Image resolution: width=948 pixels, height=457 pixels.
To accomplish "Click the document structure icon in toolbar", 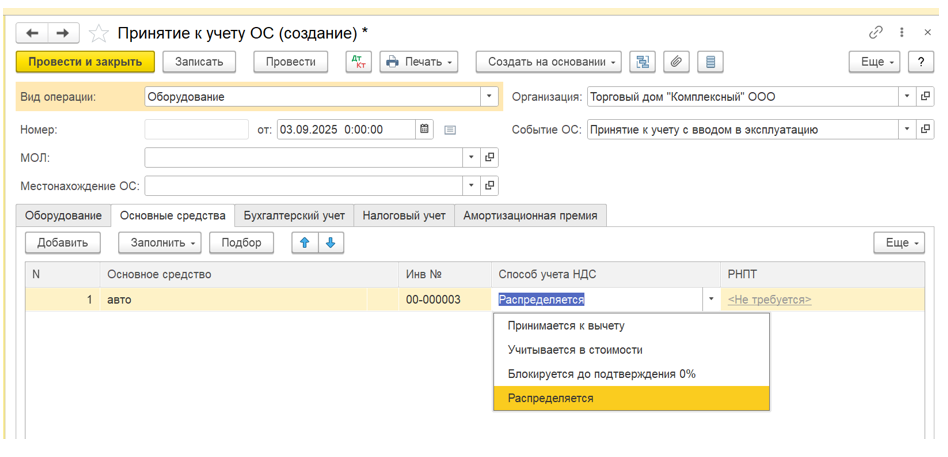I will click(x=642, y=62).
